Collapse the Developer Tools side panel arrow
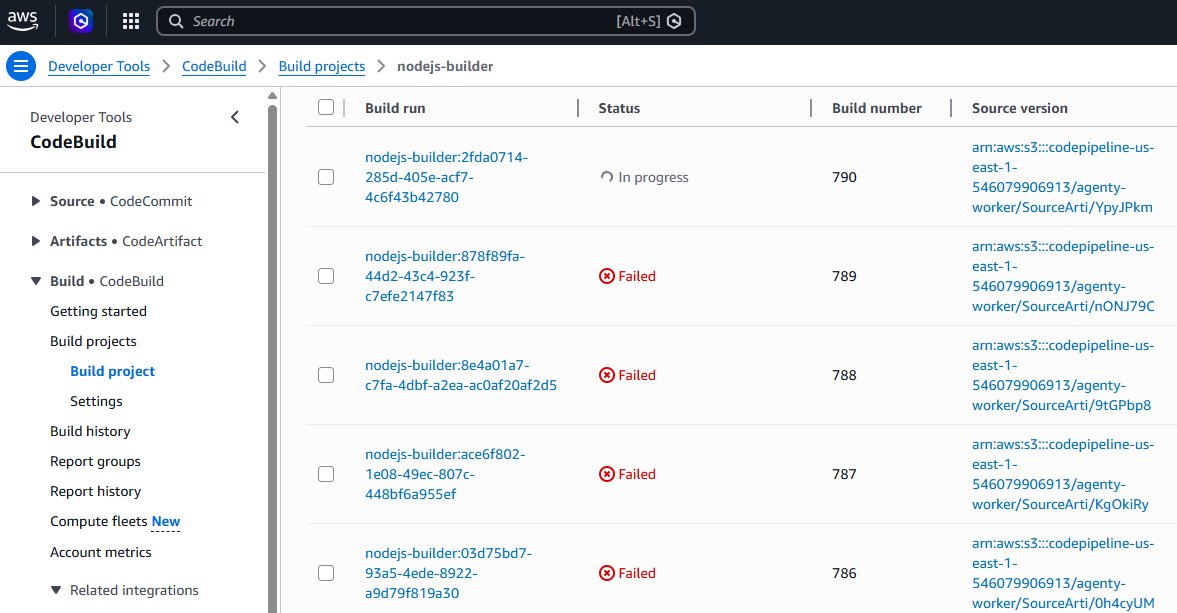This screenshot has width=1177, height=613. pyautogui.click(x=235, y=117)
